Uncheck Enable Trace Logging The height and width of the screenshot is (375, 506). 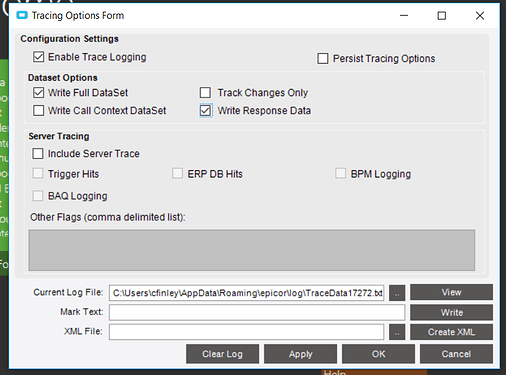coord(38,57)
